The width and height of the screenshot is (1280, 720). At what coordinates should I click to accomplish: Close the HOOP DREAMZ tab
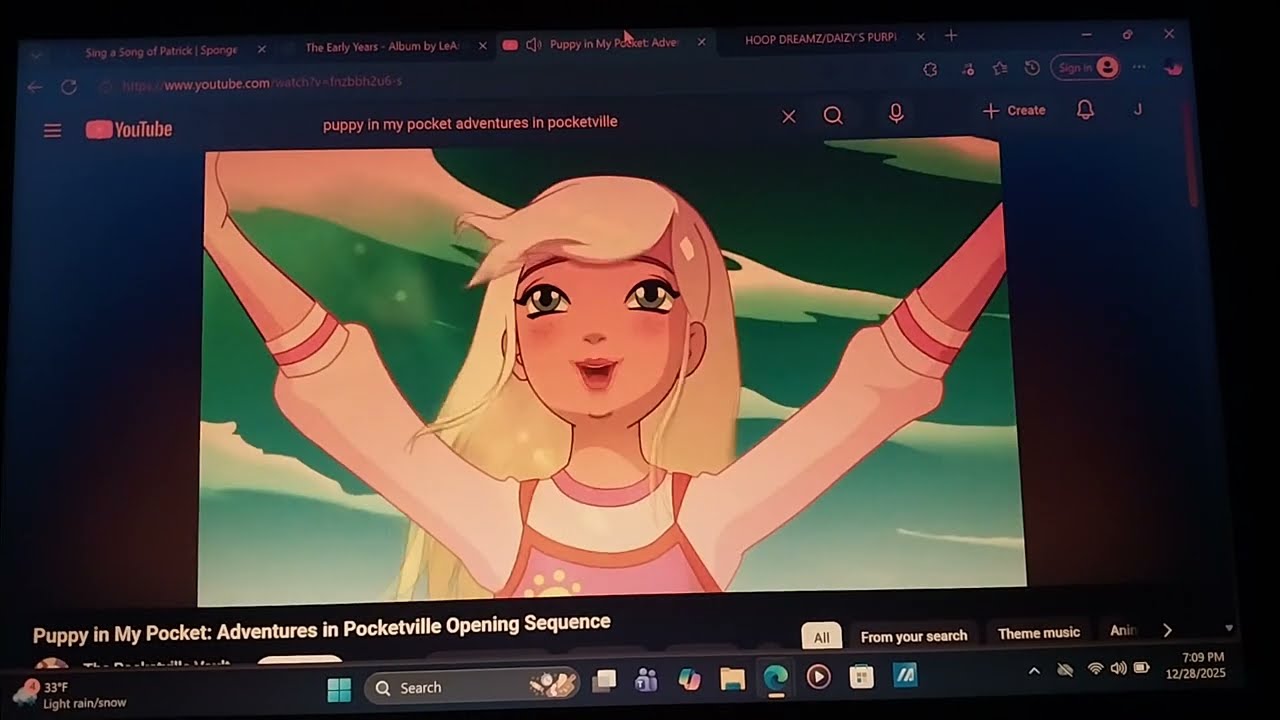(920, 37)
